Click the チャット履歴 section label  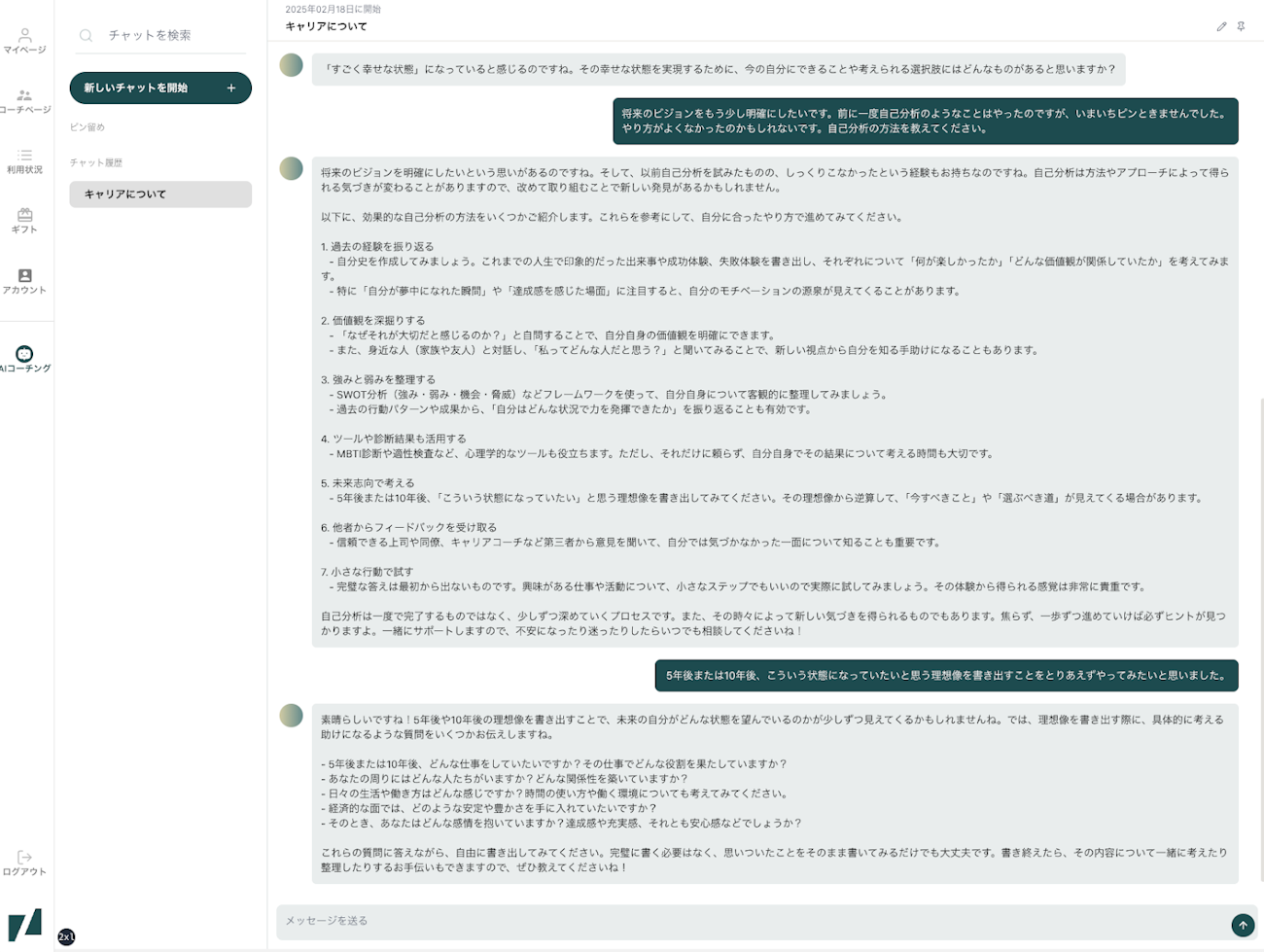[x=95, y=162]
